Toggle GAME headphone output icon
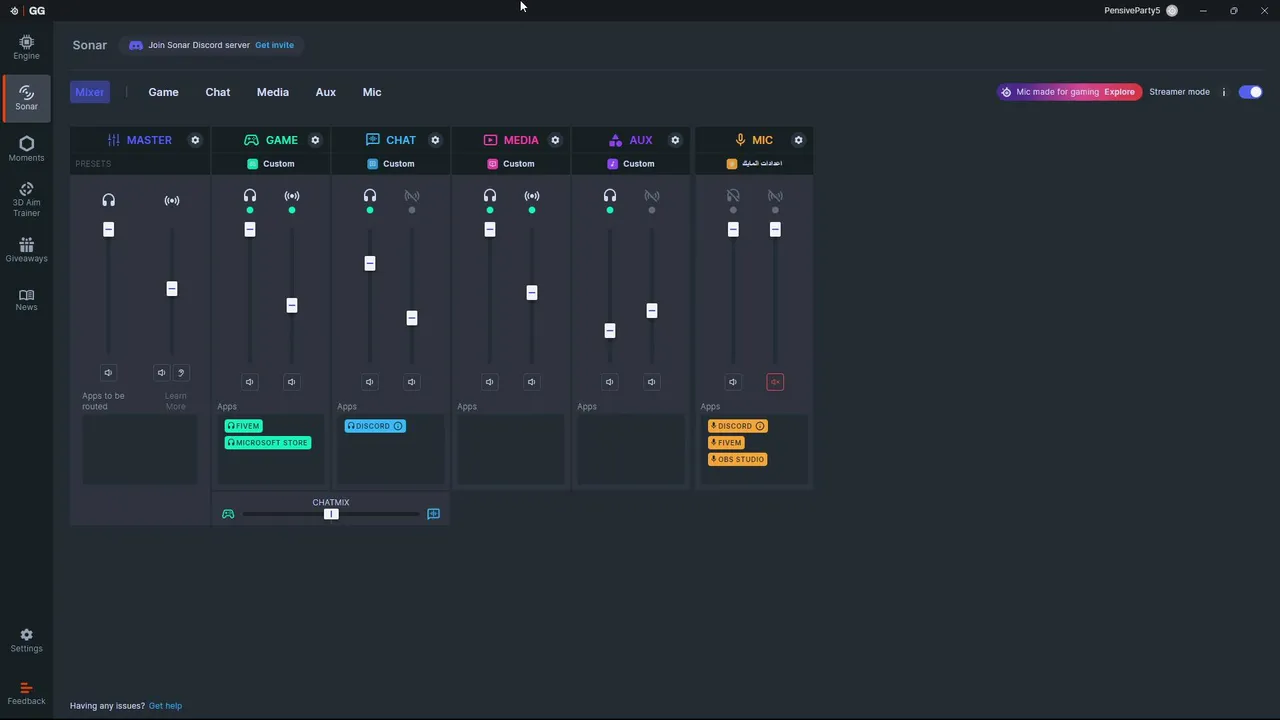The height and width of the screenshot is (720, 1280). coord(250,196)
